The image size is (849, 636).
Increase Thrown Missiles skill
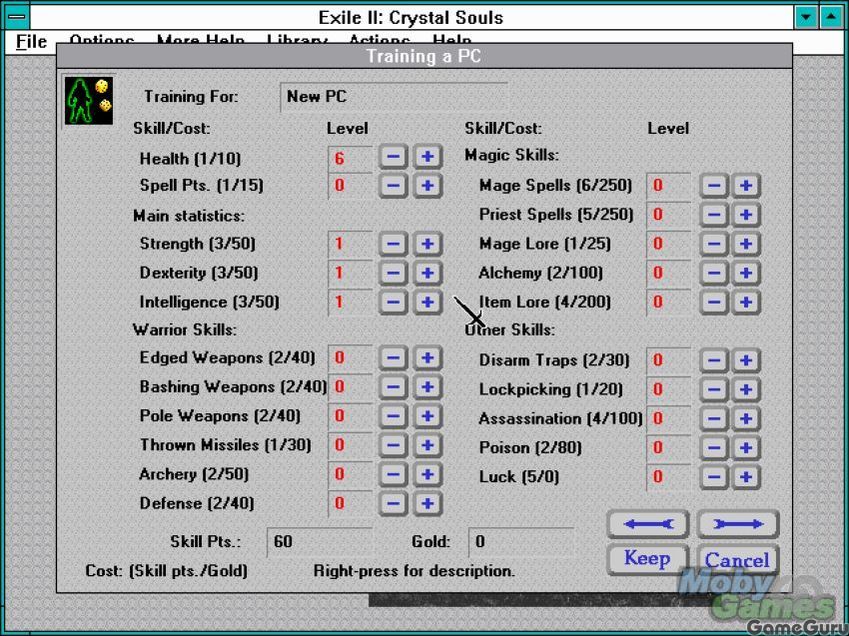428,445
